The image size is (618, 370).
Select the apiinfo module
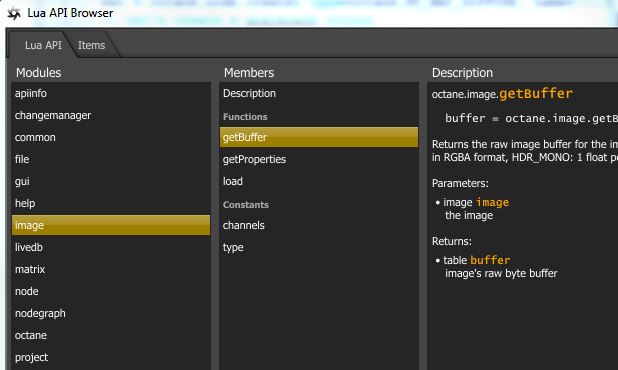point(111,93)
